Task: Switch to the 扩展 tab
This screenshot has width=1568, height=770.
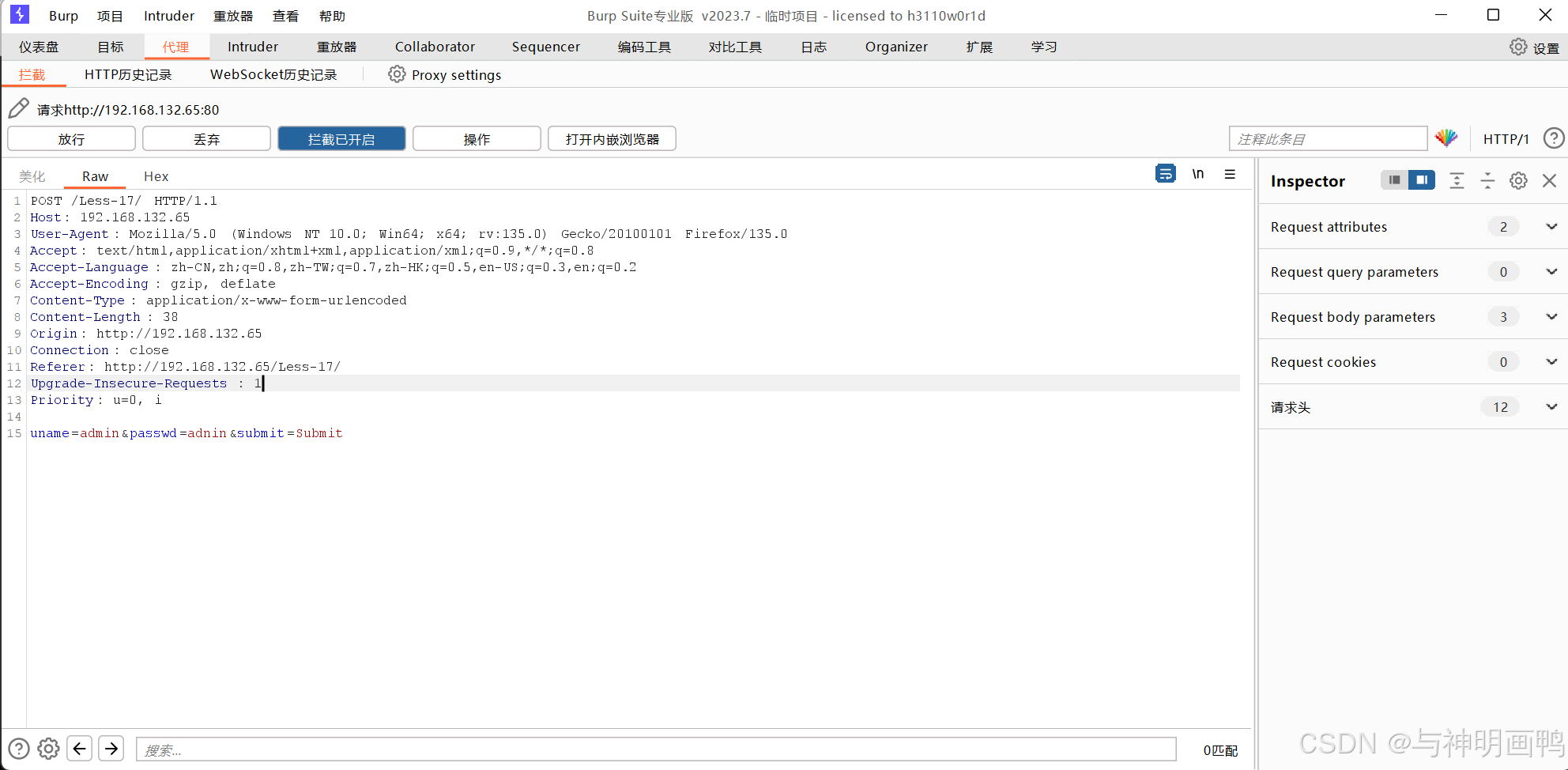Action: pyautogui.click(x=979, y=47)
